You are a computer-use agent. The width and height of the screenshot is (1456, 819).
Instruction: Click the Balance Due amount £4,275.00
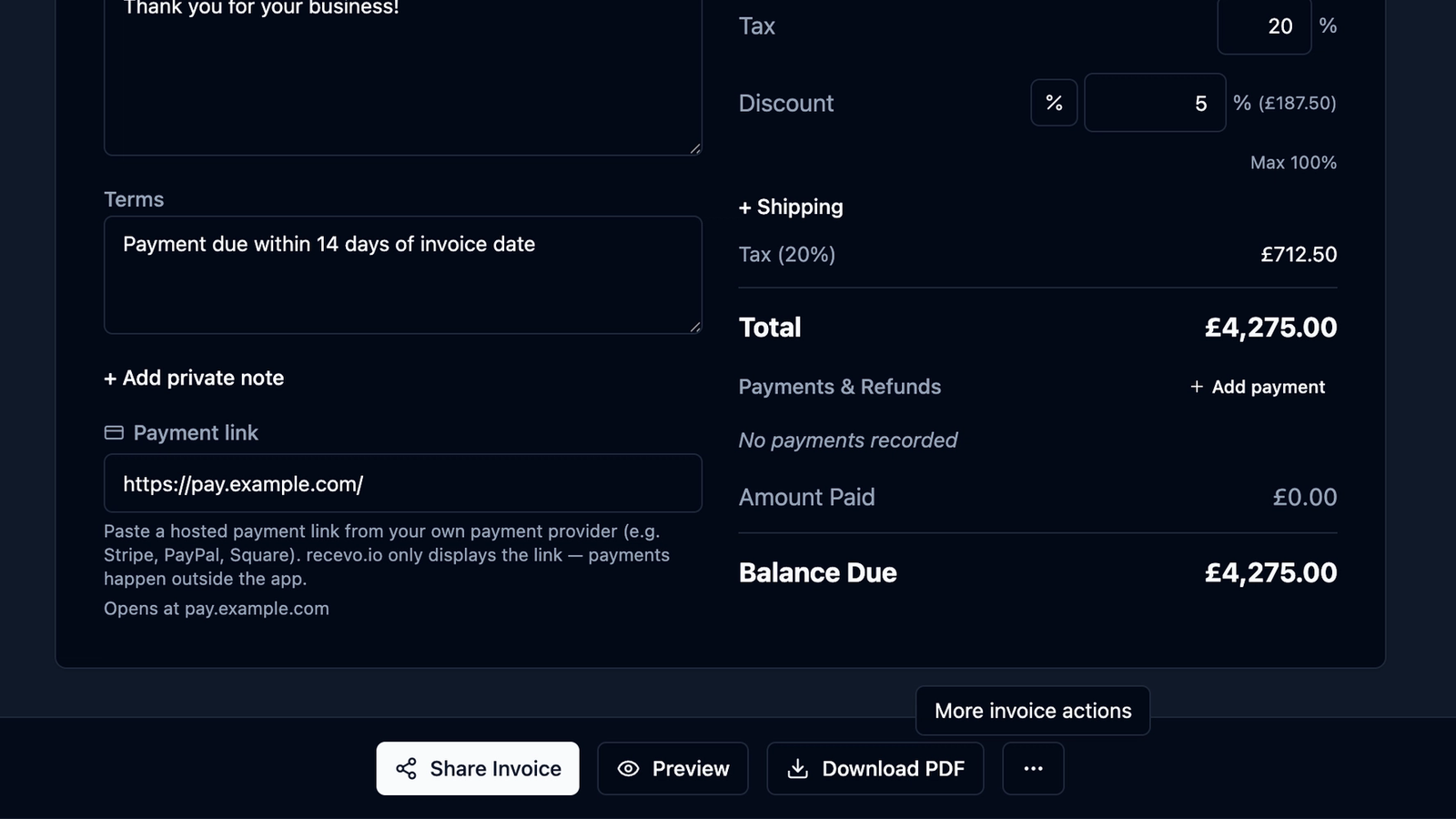pos(1270,572)
